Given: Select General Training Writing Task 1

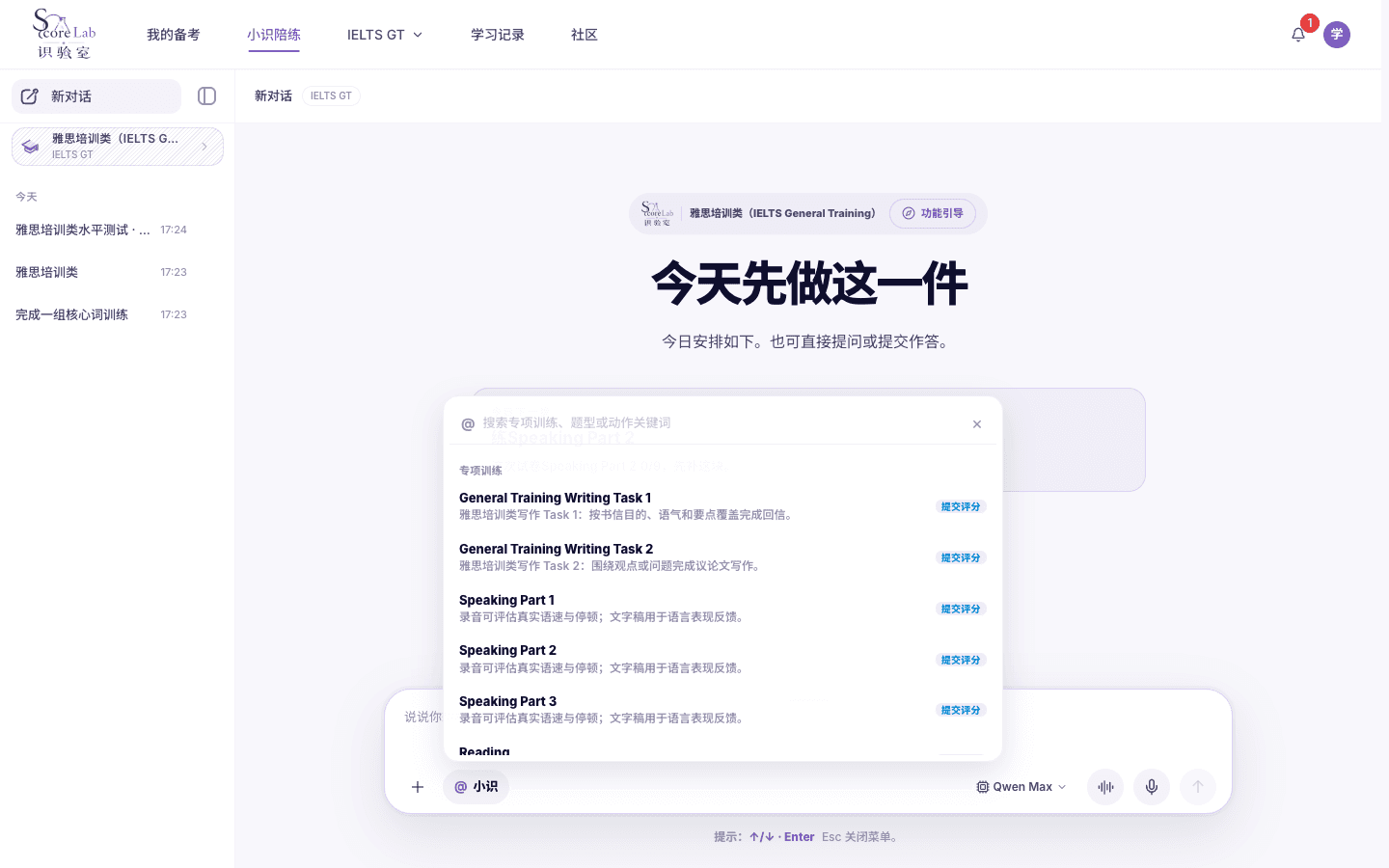Looking at the screenshot, I should (x=722, y=506).
